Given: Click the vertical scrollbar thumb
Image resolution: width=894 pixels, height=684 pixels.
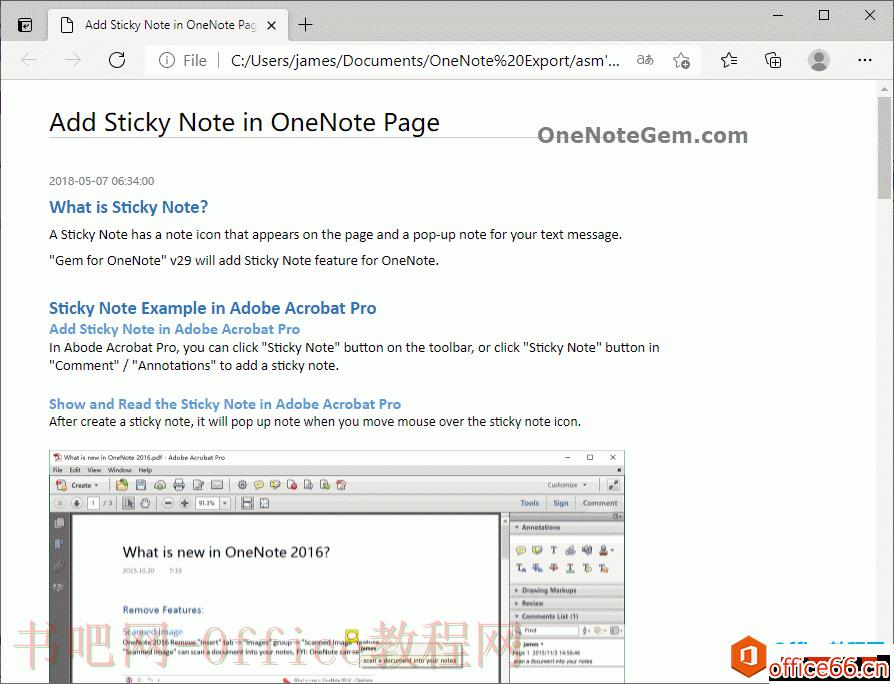Looking at the screenshot, I should coord(885,148).
